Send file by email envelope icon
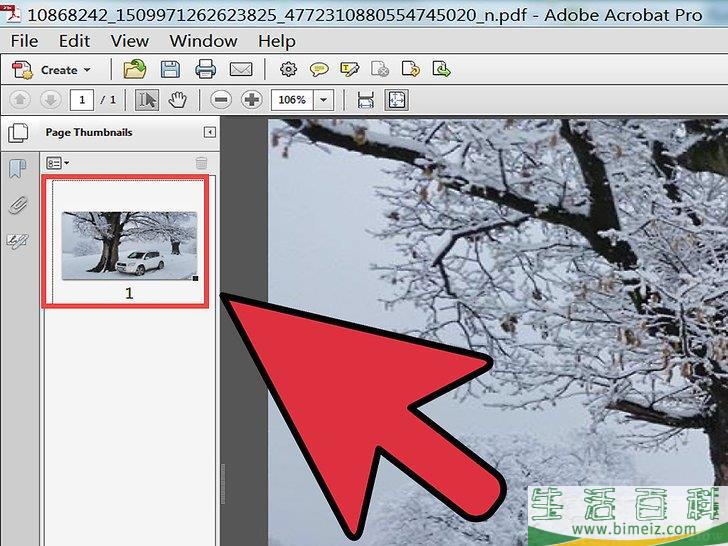Image resolution: width=728 pixels, height=546 pixels. coord(241,70)
